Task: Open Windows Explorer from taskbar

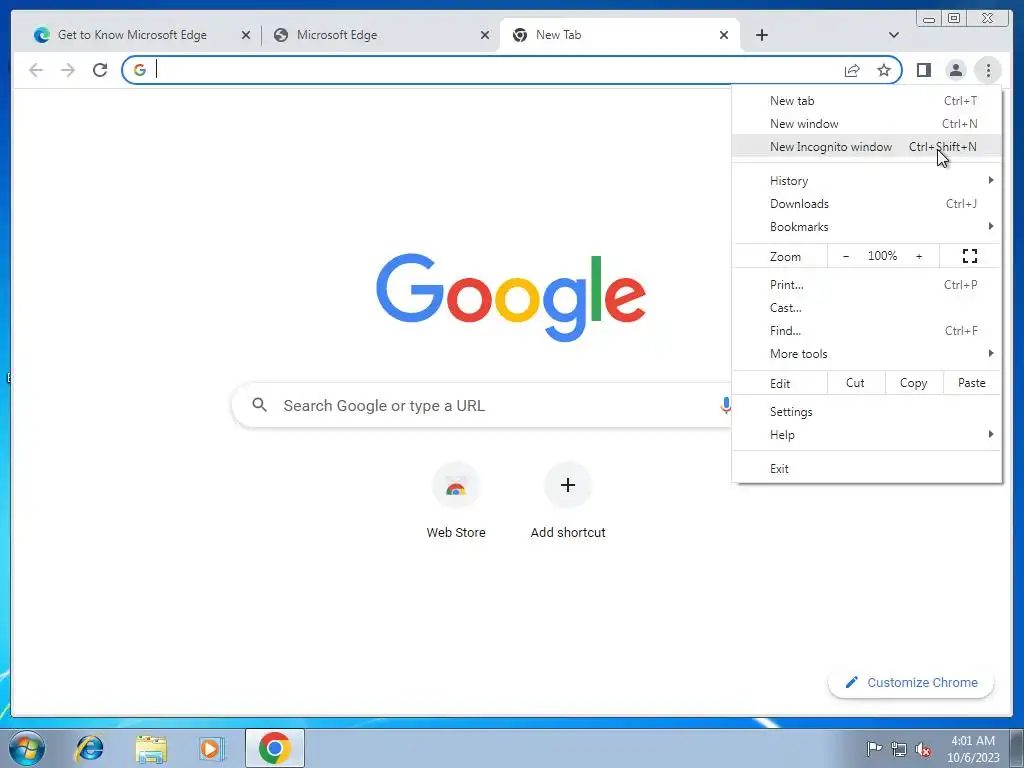Action: click(x=151, y=748)
